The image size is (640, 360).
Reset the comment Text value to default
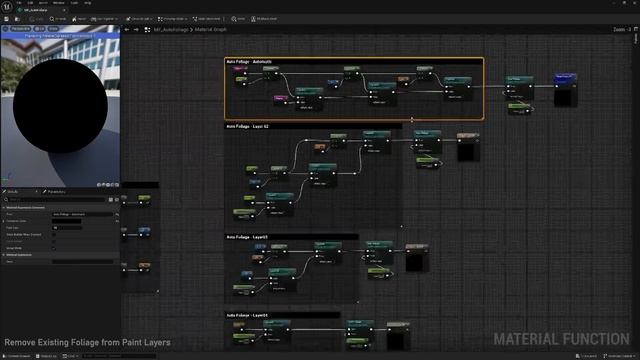click(117, 214)
